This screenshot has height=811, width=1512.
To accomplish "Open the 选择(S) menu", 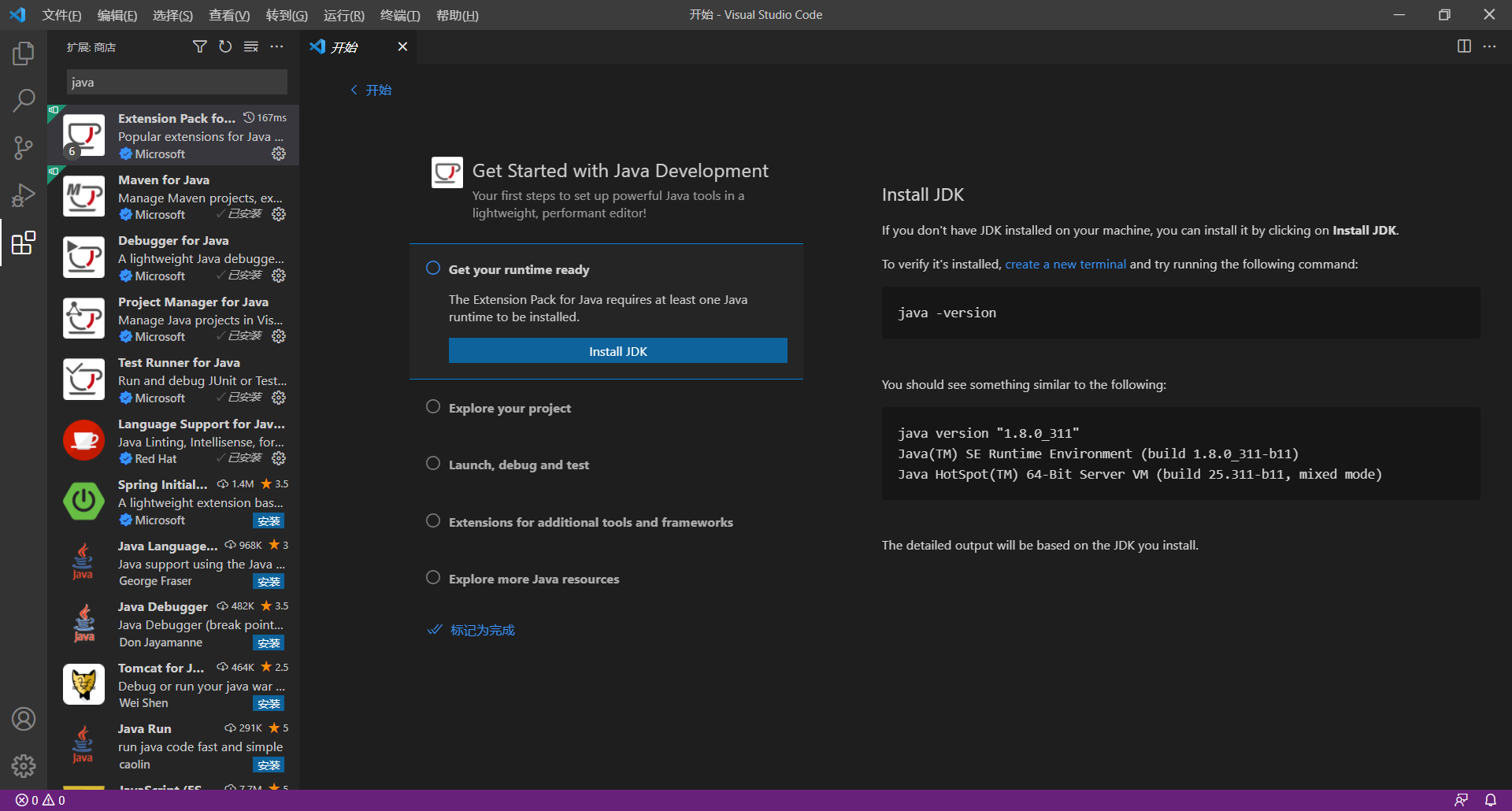I will [172, 15].
